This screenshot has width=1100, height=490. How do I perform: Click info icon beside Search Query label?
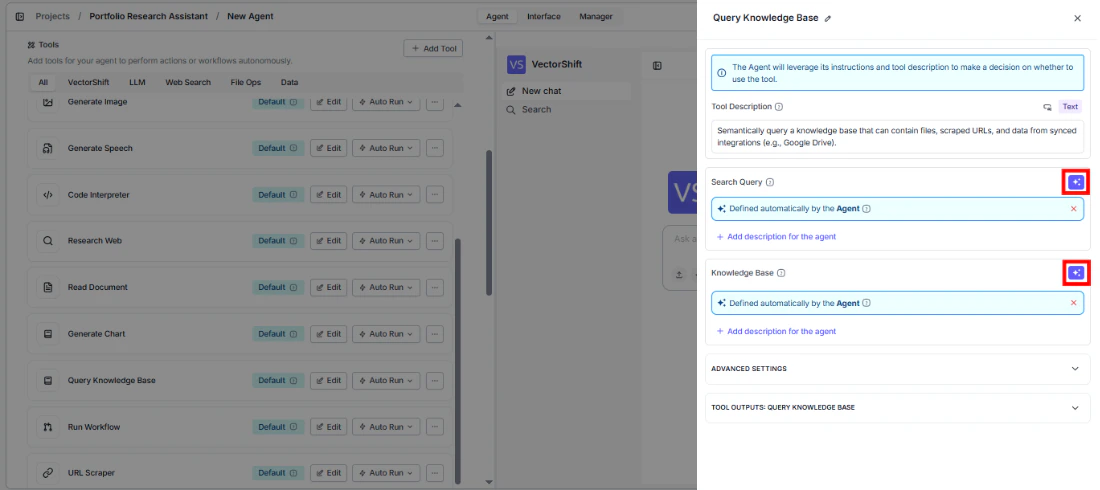(770, 183)
